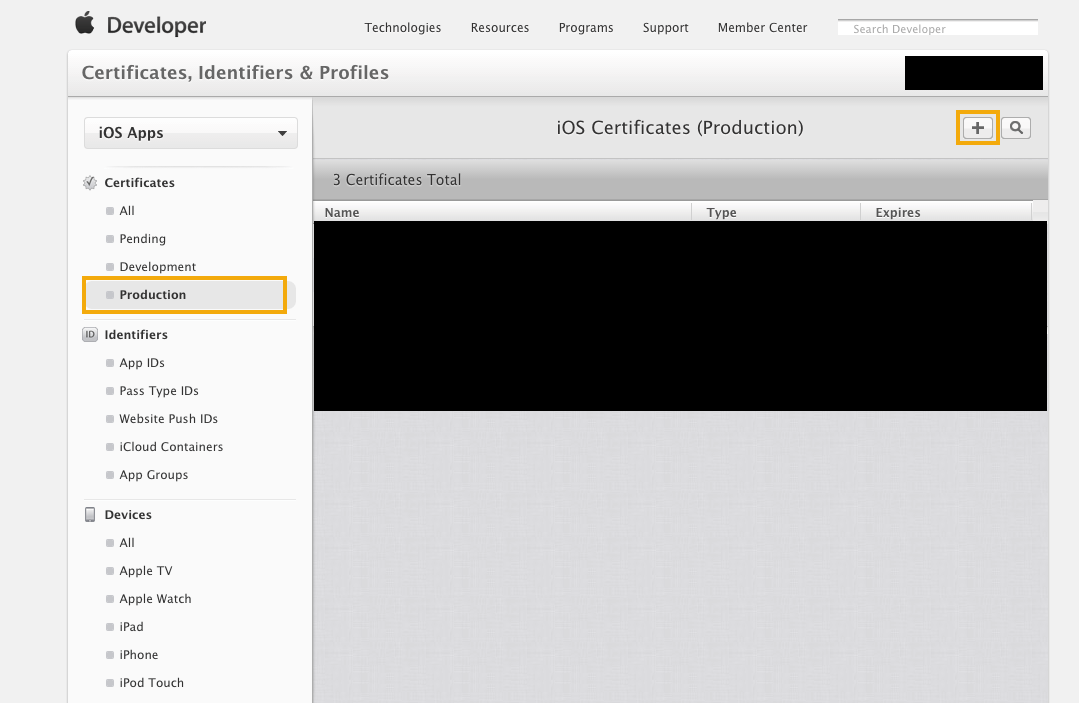Click the Apple logo in the header
Viewport: 1079px width, 703px height.
tap(84, 22)
